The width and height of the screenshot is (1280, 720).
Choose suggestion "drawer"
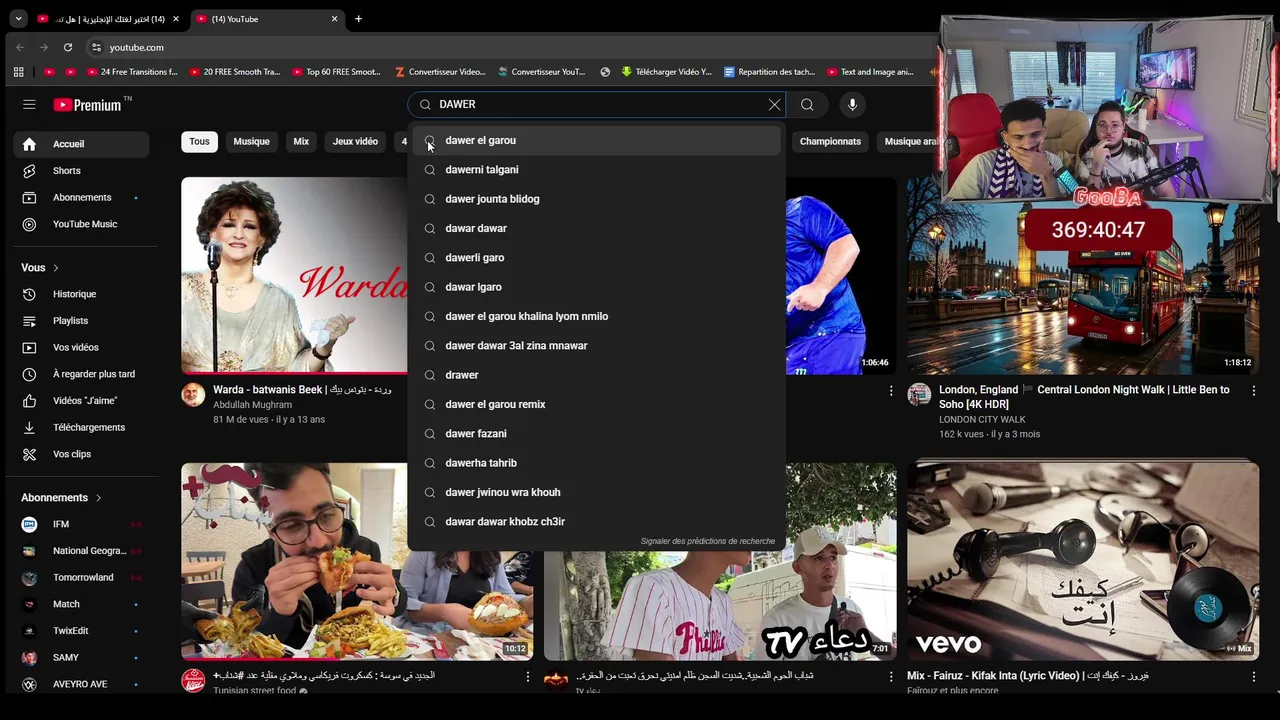click(596, 375)
